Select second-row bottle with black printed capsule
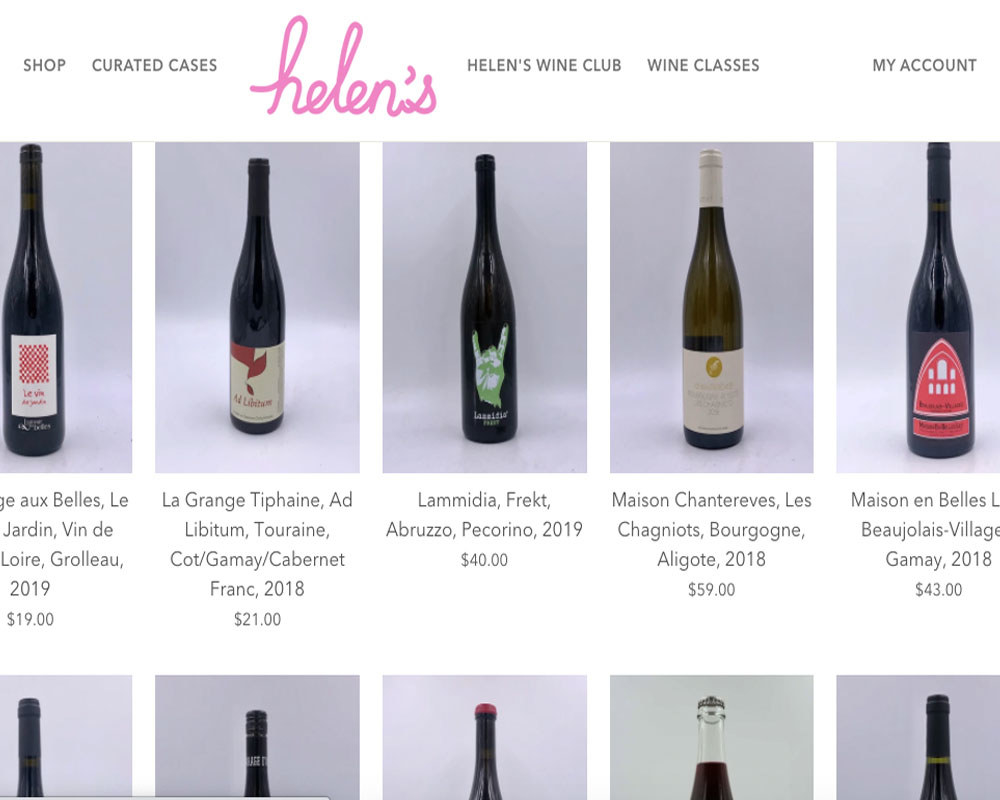Image resolution: width=1000 pixels, height=800 pixels. [x=257, y=737]
